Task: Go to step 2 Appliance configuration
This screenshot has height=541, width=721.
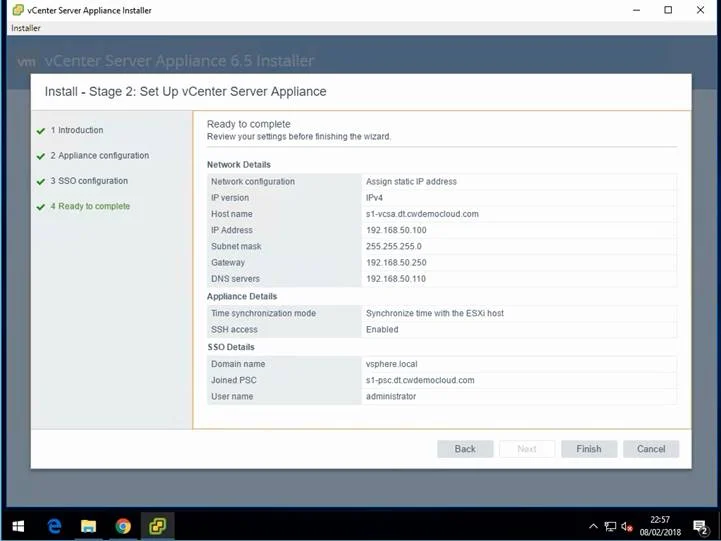Action: [x=100, y=155]
